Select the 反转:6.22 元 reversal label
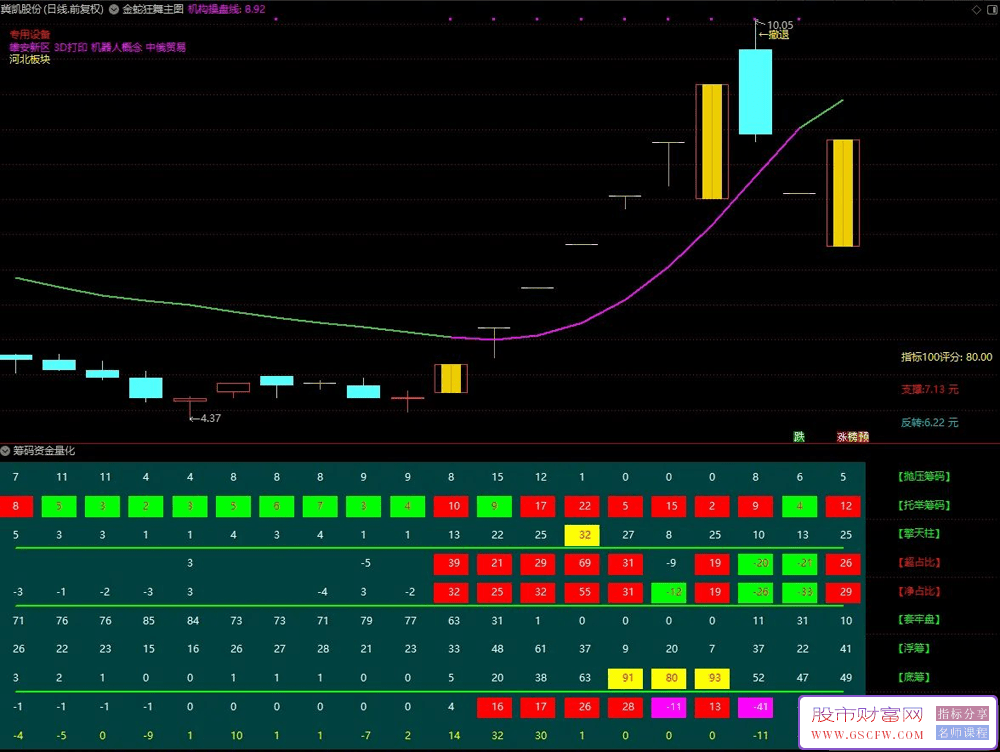 [930, 422]
